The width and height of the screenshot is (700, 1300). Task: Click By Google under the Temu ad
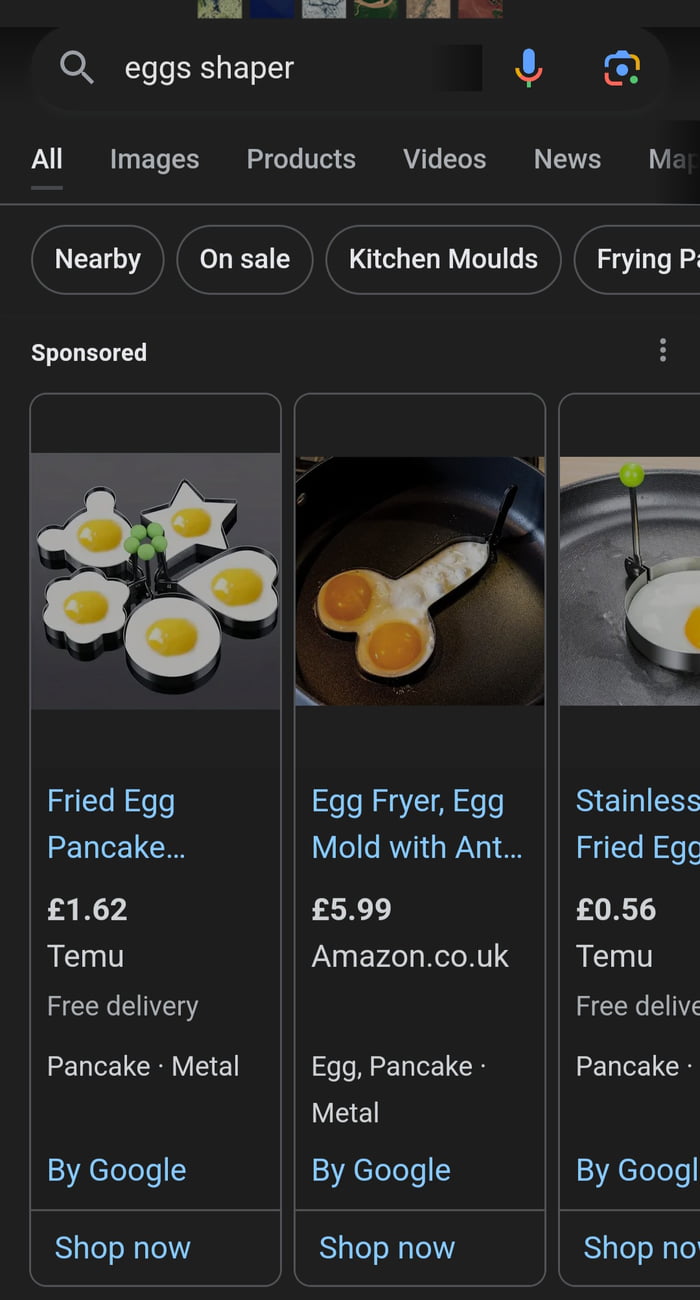(x=116, y=1169)
